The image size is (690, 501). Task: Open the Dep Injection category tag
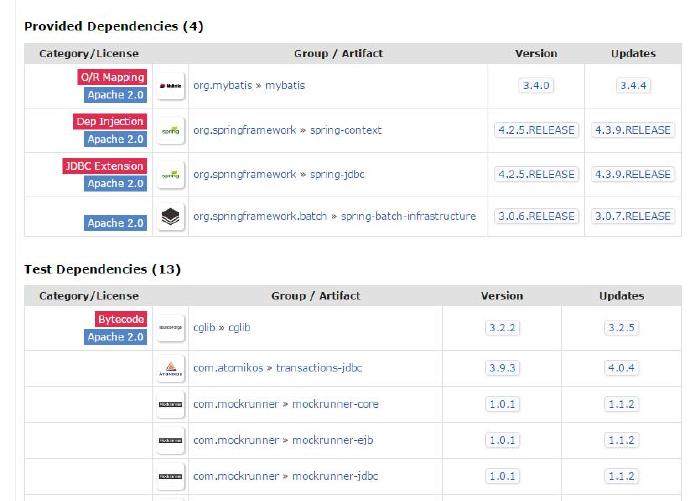pyautogui.click(x=110, y=121)
